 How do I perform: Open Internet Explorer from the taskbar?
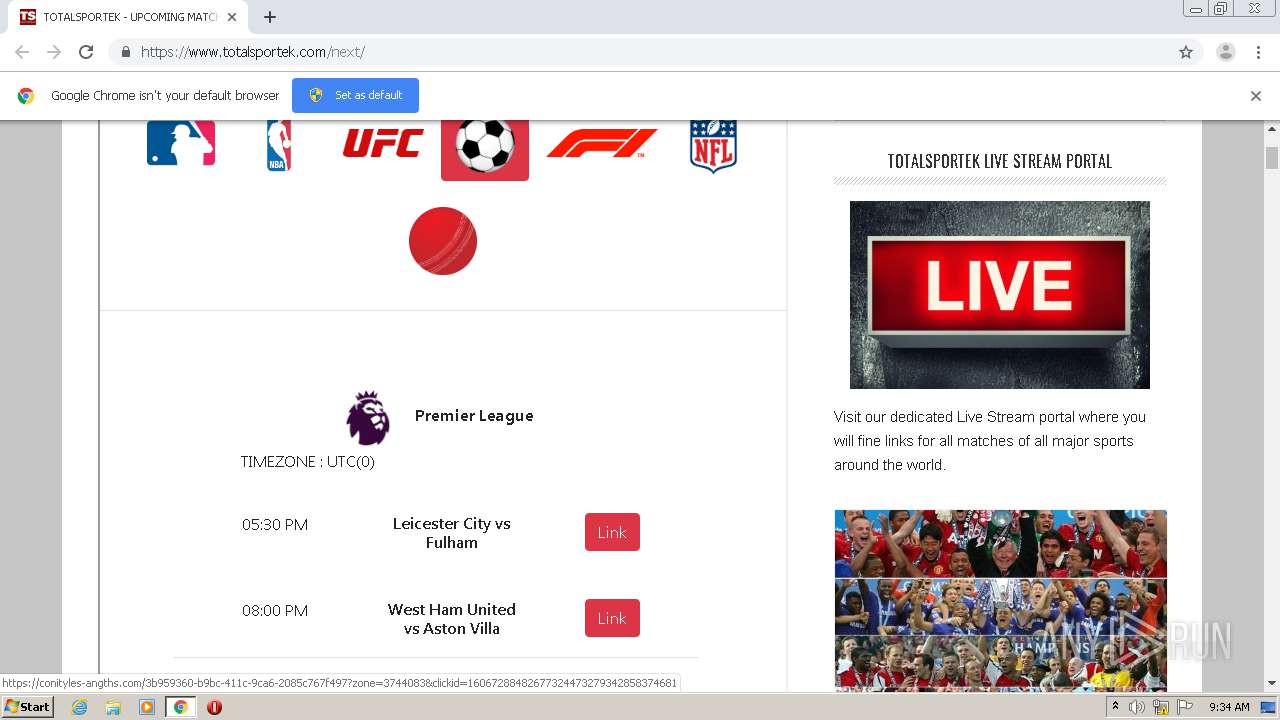pyautogui.click(x=79, y=707)
